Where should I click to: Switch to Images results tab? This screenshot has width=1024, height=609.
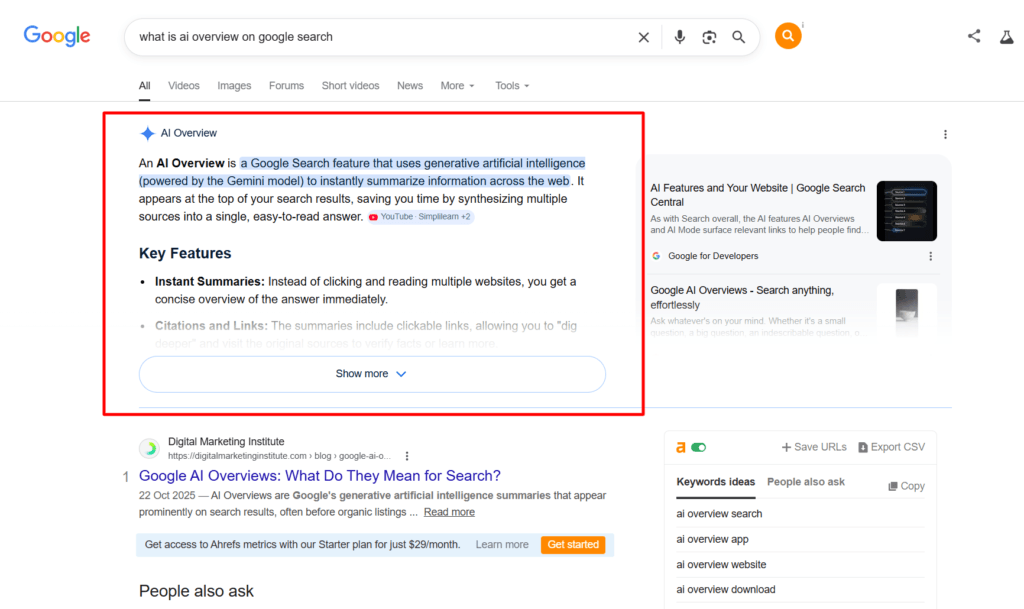(234, 86)
